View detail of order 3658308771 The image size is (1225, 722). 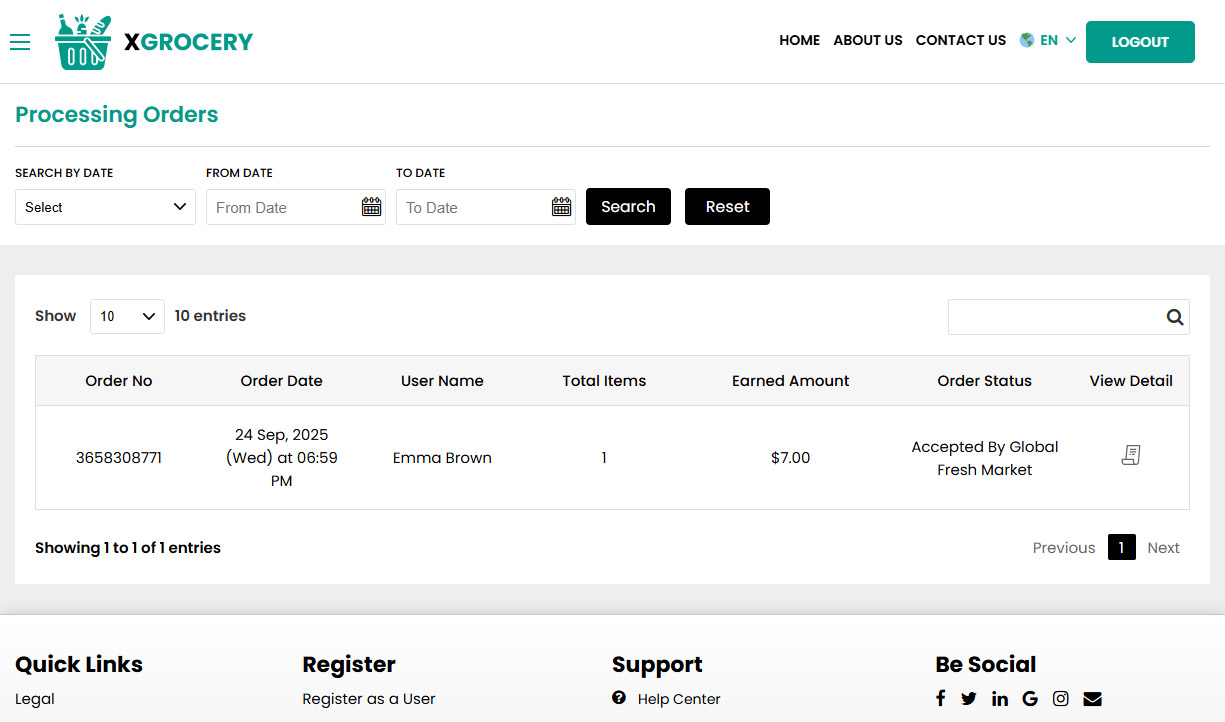1130,456
